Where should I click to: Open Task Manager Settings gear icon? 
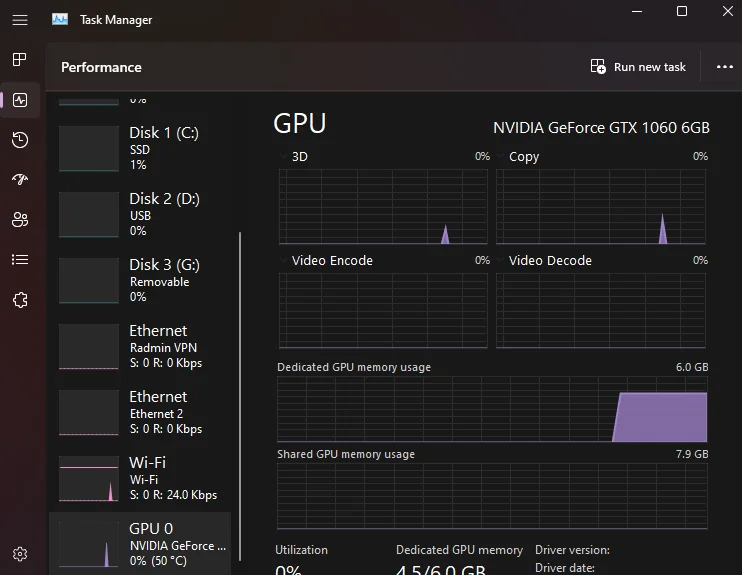point(20,554)
